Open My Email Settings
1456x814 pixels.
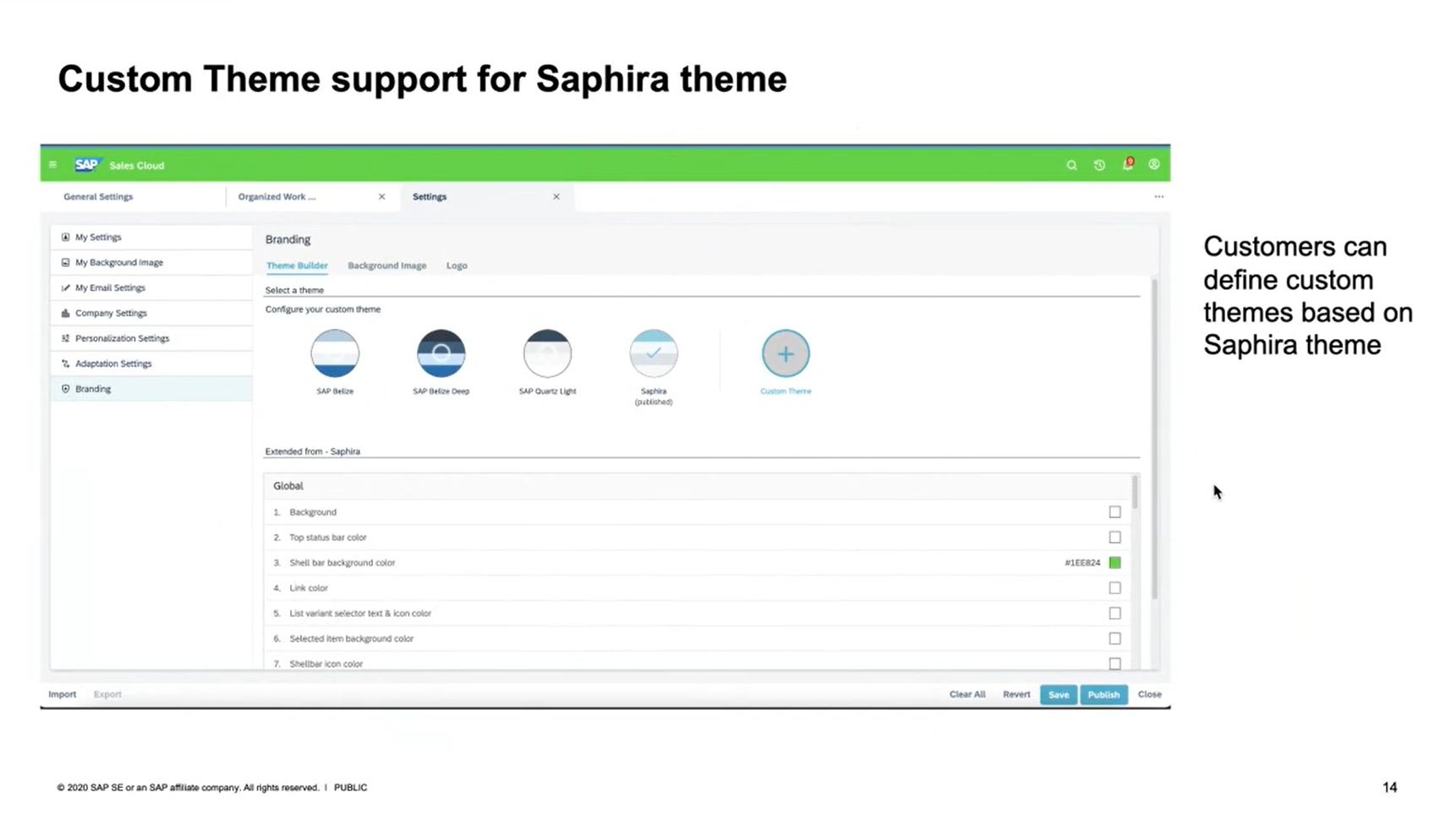151,288
